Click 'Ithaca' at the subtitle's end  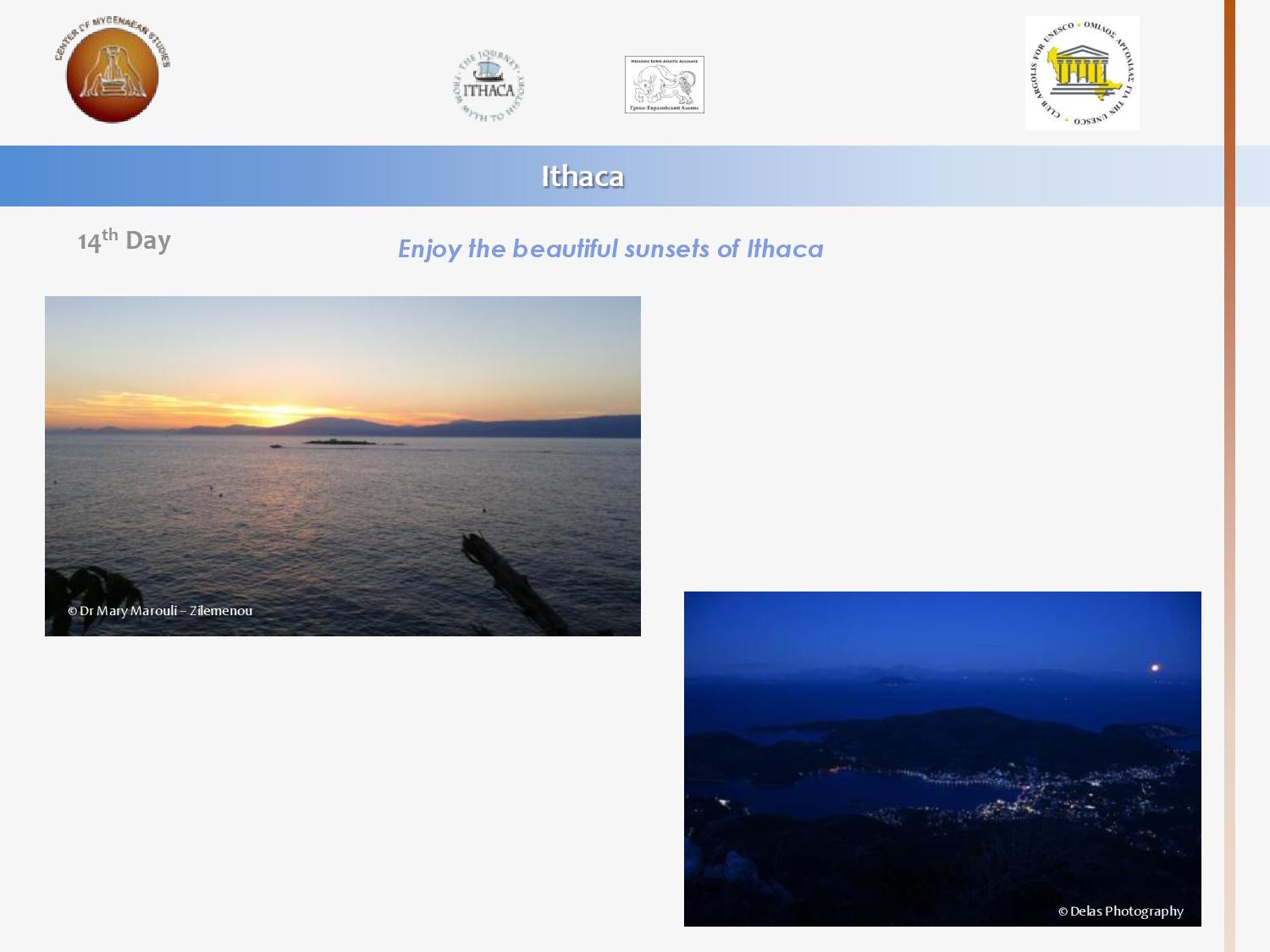coord(784,249)
